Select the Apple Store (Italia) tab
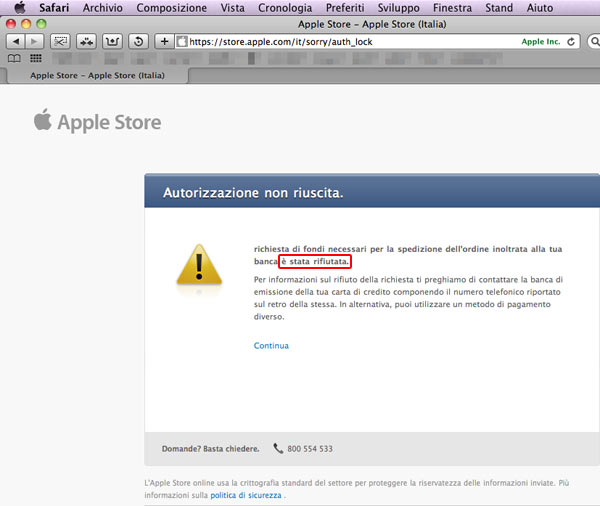The height and width of the screenshot is (506, 600). (x=98, y=75)
